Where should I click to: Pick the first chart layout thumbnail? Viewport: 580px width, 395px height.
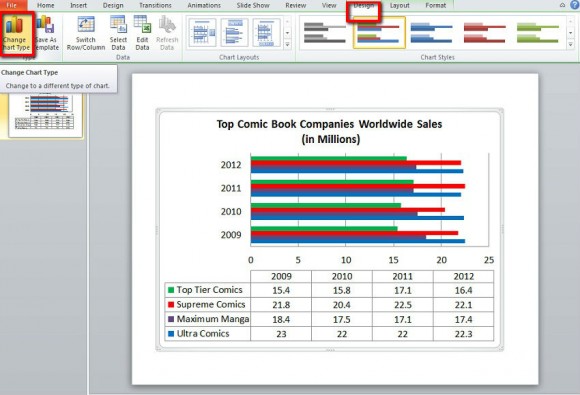pyautogui.click(x=202, y=33)
